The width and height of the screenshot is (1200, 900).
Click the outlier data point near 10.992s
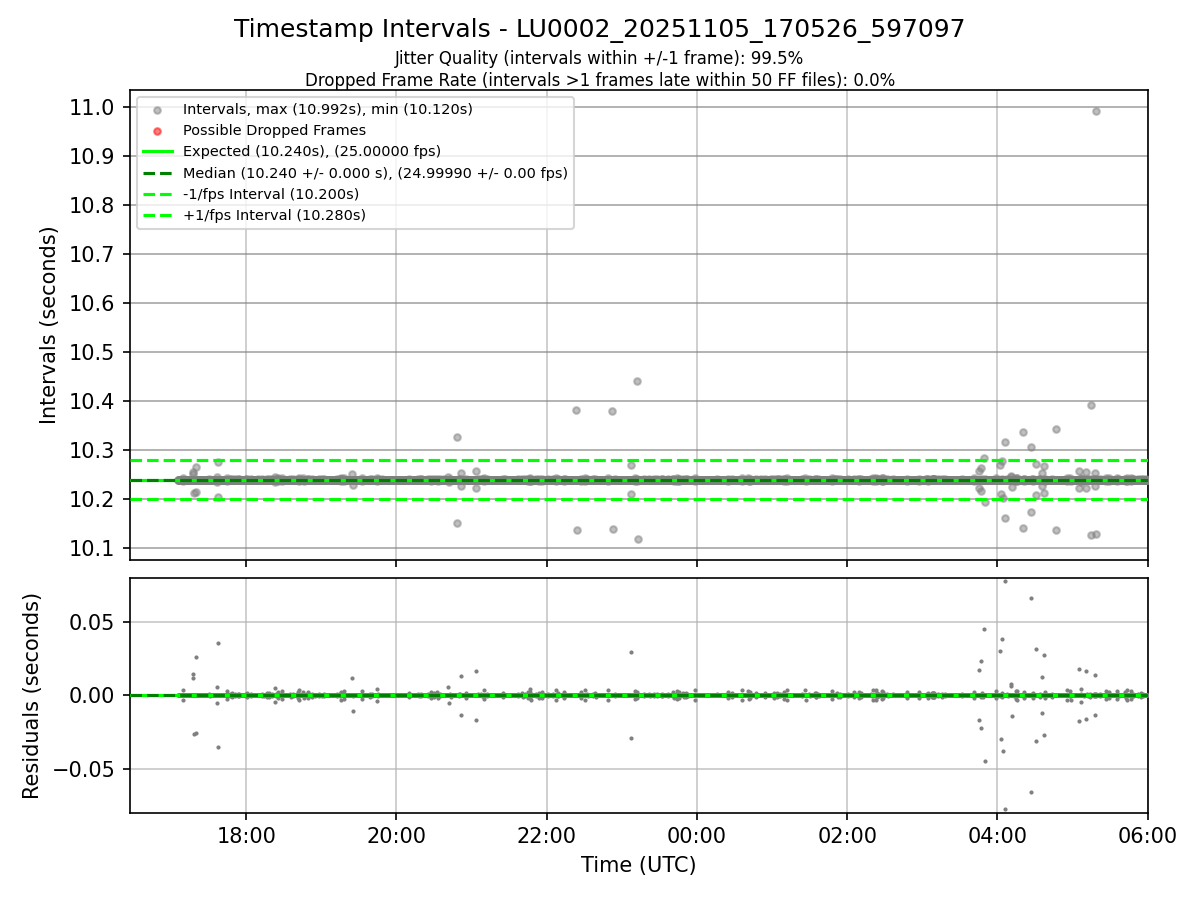pyautogui.click(x=1096, y=111)
